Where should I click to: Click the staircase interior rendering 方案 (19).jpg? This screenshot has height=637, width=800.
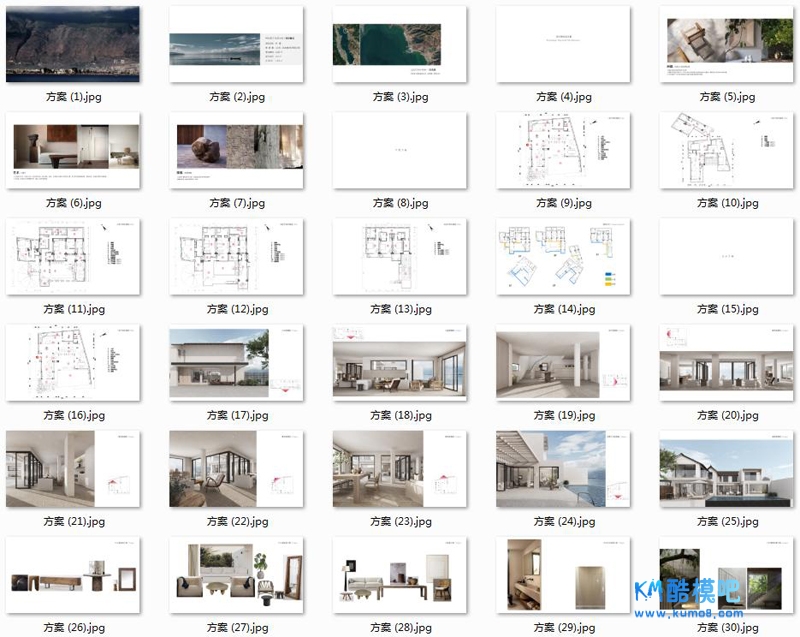tap(563, 364)
